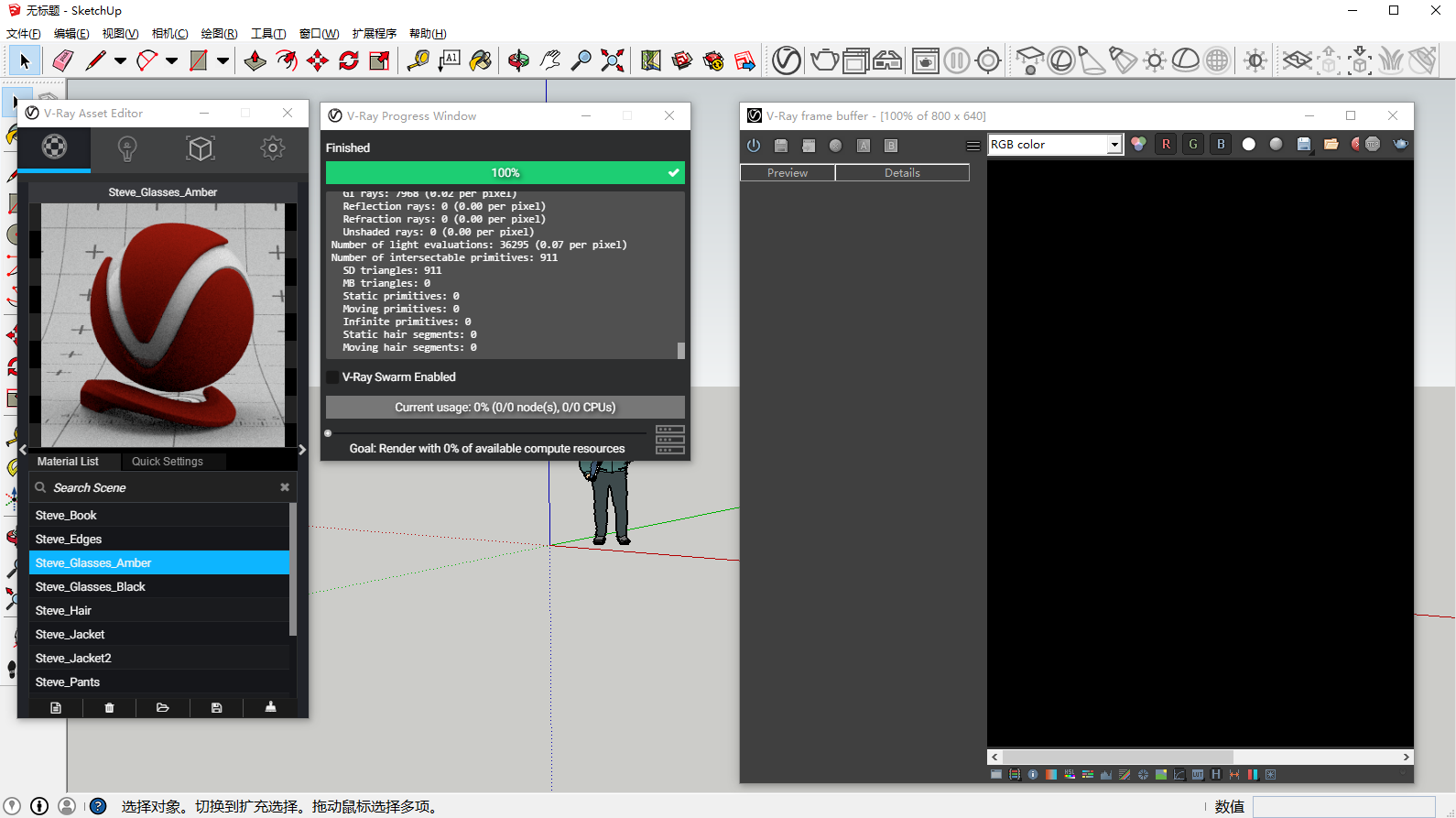Switch to the Quick Settings tab
The width and height of the screenshot is (1456, 818).
(168, 462)
